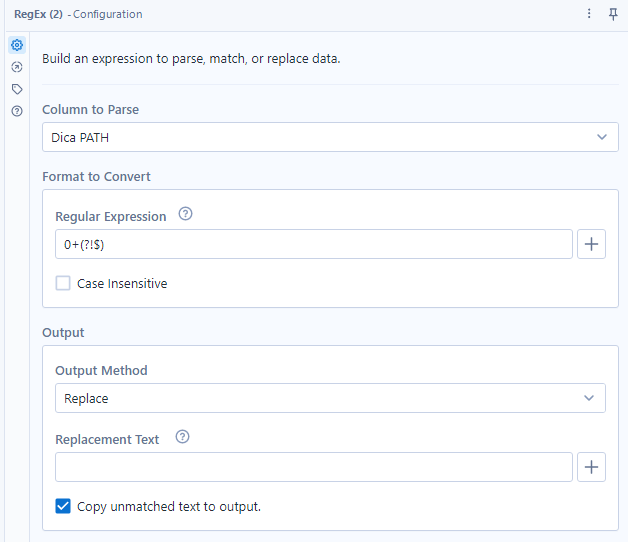
Task: Open the help question mark in sidebar
Action: 17,111
